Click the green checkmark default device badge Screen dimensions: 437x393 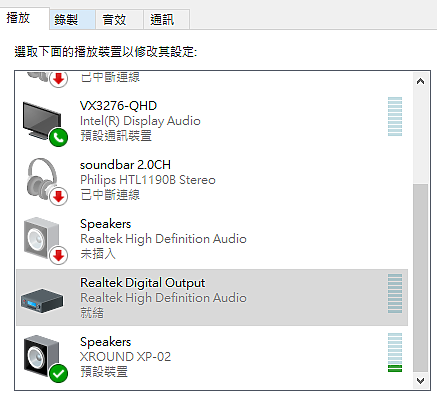click(59, 374)
